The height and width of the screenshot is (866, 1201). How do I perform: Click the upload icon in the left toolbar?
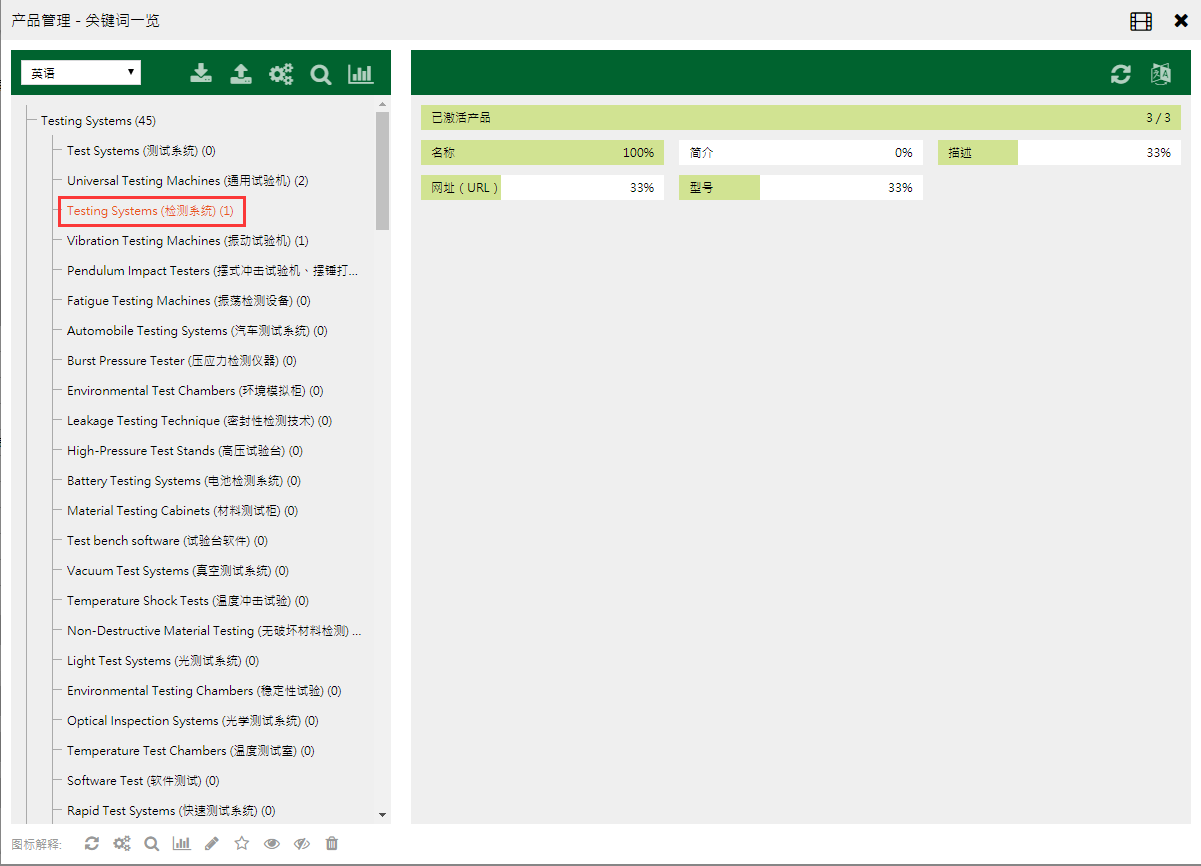coord(241,73)
